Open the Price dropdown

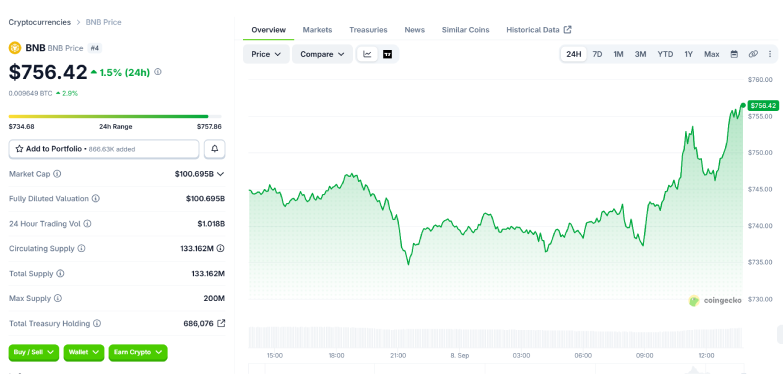[266, 54]
